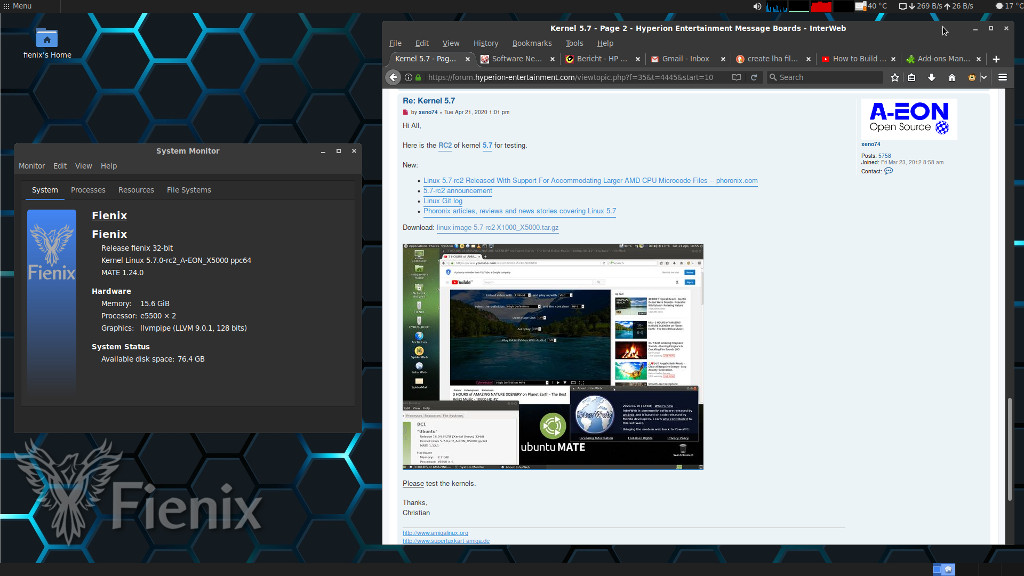The height and width of the screenshot is (576, 1024).
Task: Switch to the Gmail - Inbox tab
Action: 686,59
